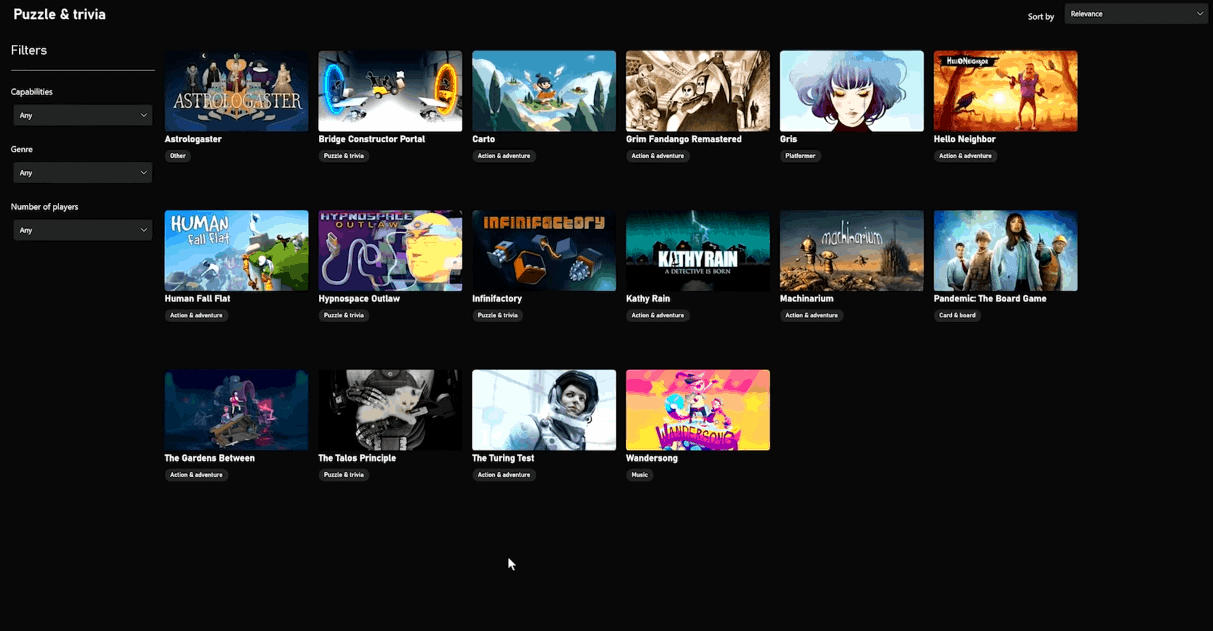This screenshot has width=1213, height=631.
Task: Open the Genre filter dropdown
Action: (82, 172)
